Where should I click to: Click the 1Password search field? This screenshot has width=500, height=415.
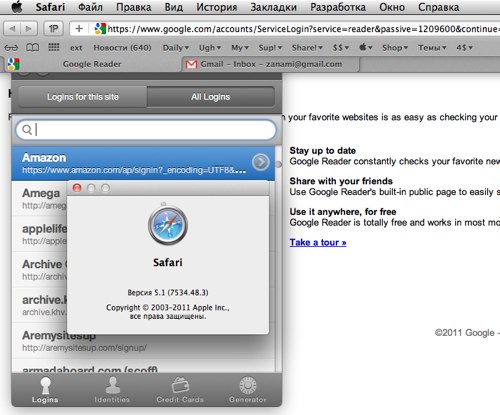[x=146, y=129]
